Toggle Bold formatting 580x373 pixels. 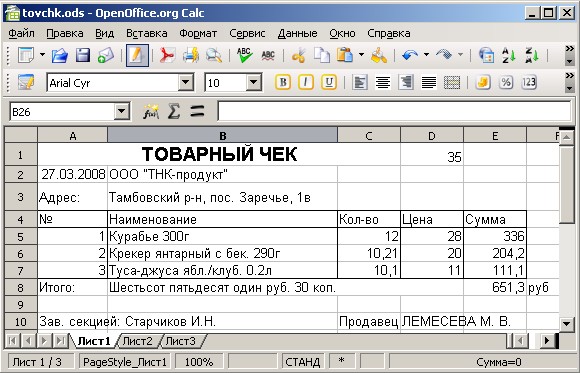(x=283, y=82)
